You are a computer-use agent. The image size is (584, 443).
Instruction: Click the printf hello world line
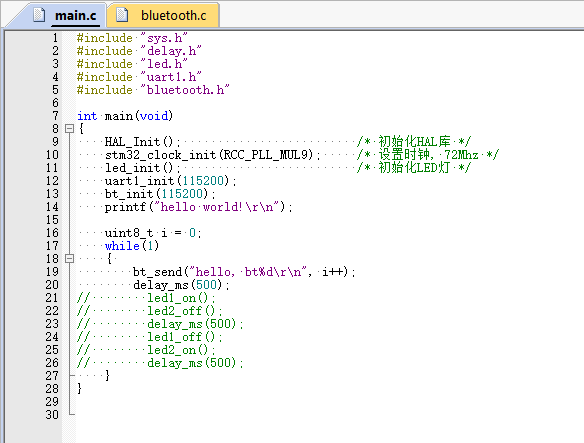pos(199,207)
